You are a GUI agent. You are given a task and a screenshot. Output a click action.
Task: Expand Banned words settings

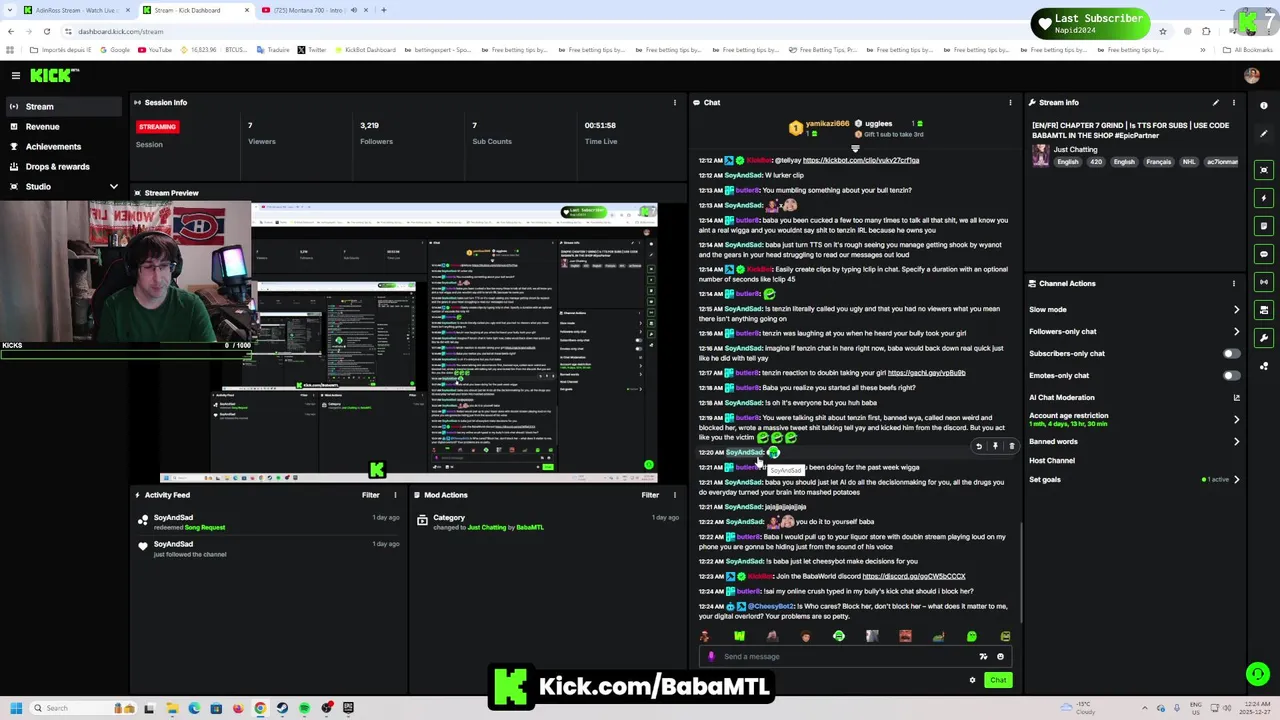(x=1236, y=441)
